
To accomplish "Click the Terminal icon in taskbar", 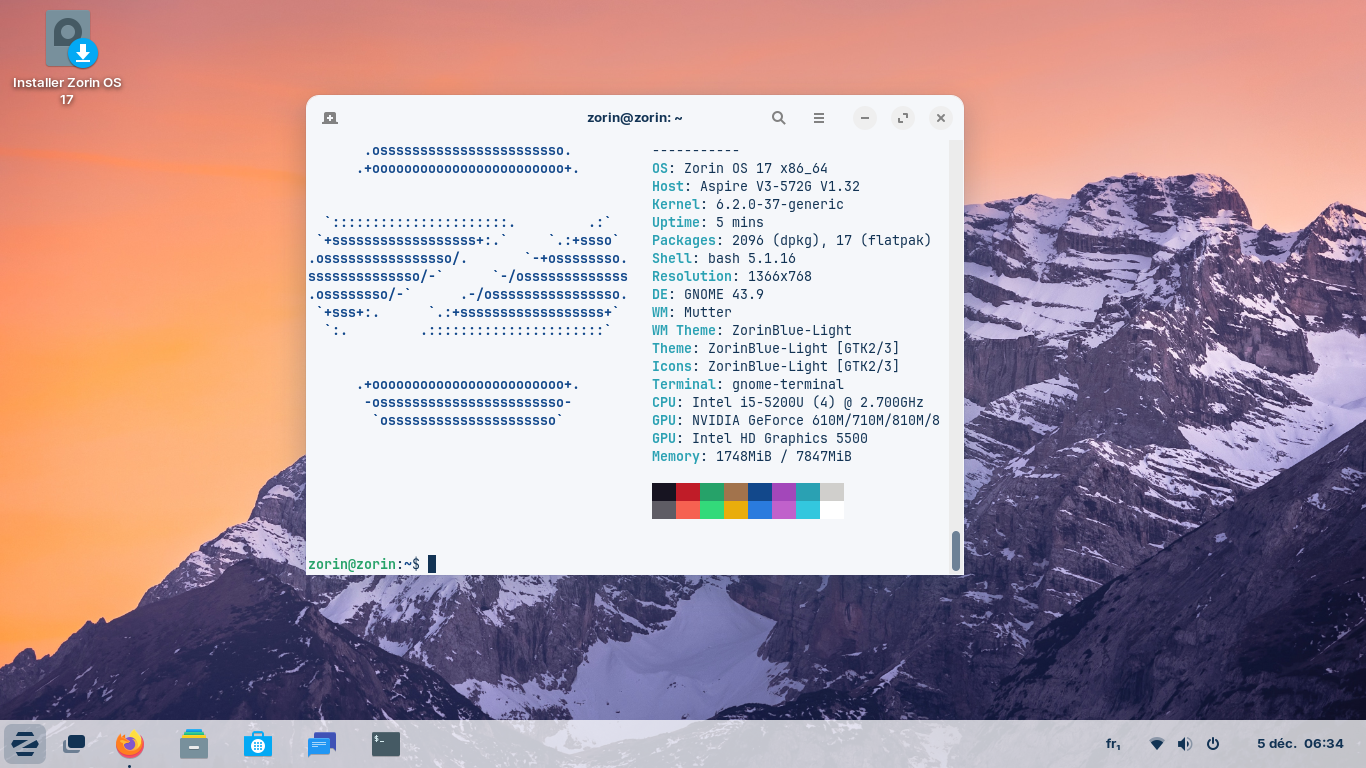I will click(x=386, y=744).
